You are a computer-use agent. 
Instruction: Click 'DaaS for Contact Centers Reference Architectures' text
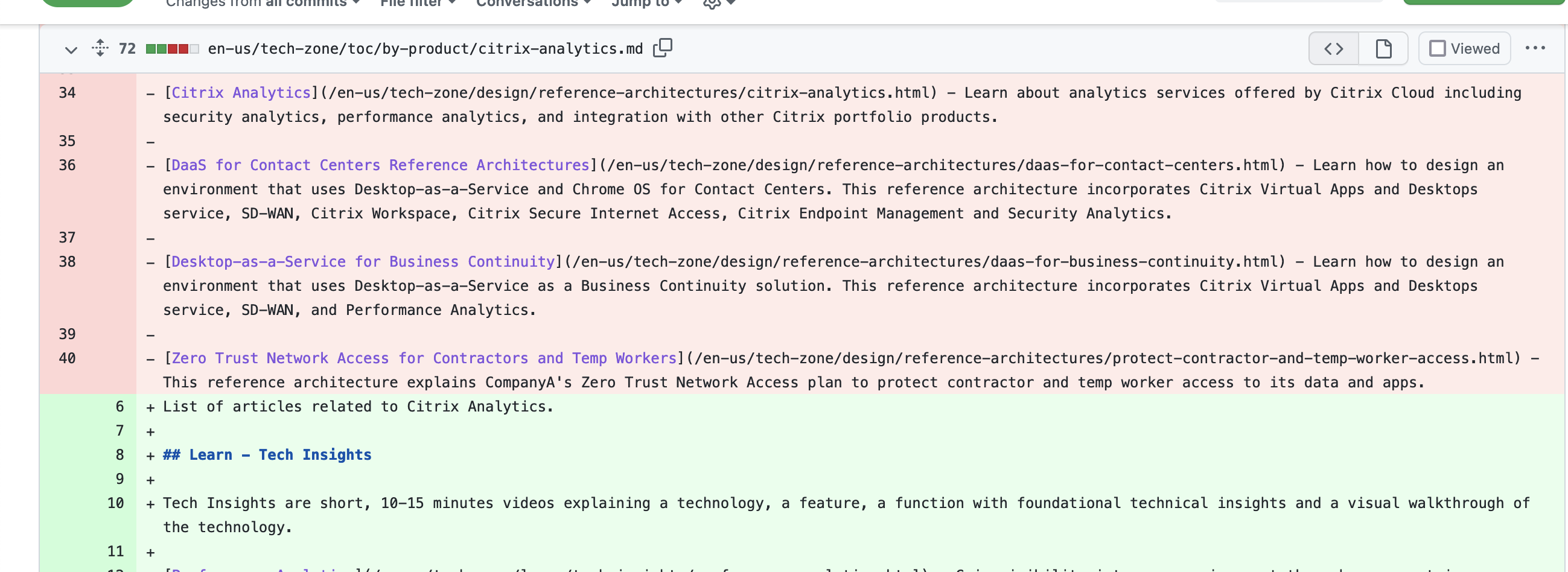click(380, 165)
